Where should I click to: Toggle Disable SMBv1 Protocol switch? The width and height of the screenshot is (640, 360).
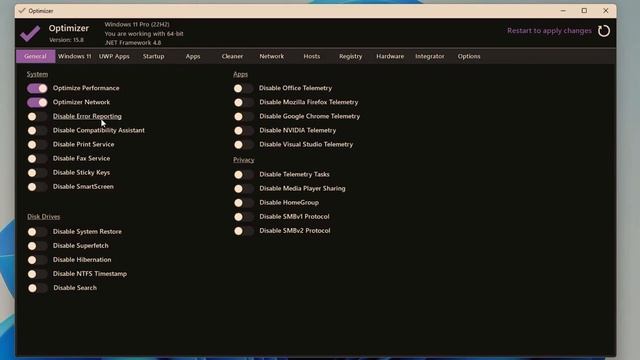tap(244, 217)
